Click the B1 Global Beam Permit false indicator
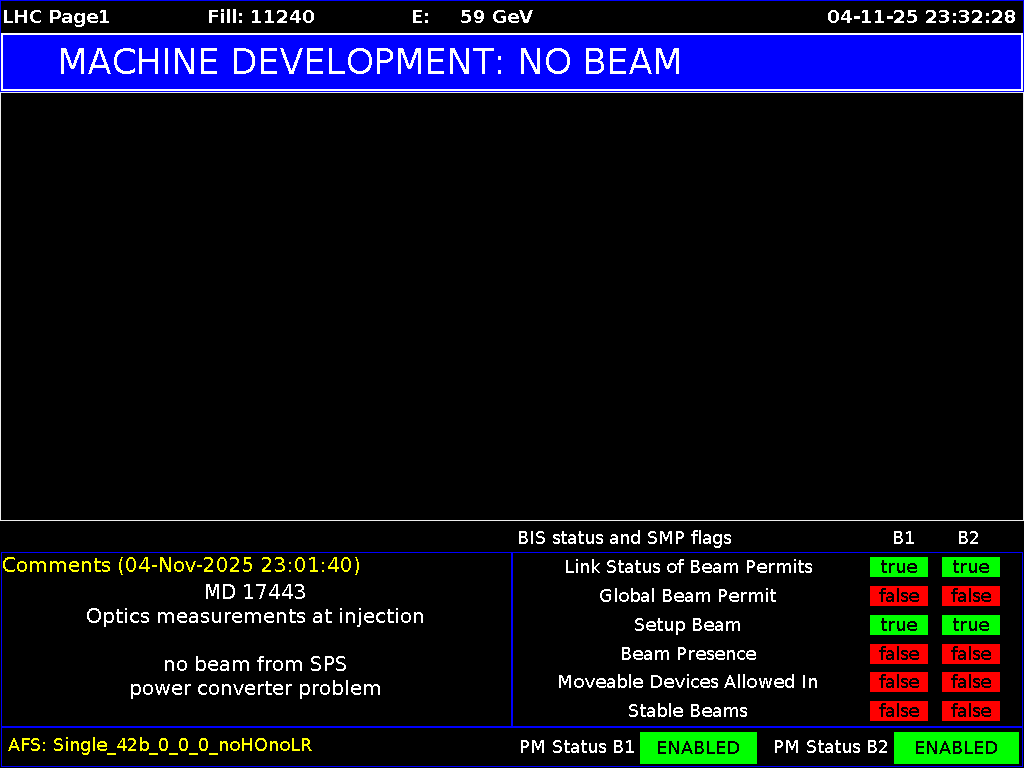Screen dimensions: 1024x768 click(898, 596)
